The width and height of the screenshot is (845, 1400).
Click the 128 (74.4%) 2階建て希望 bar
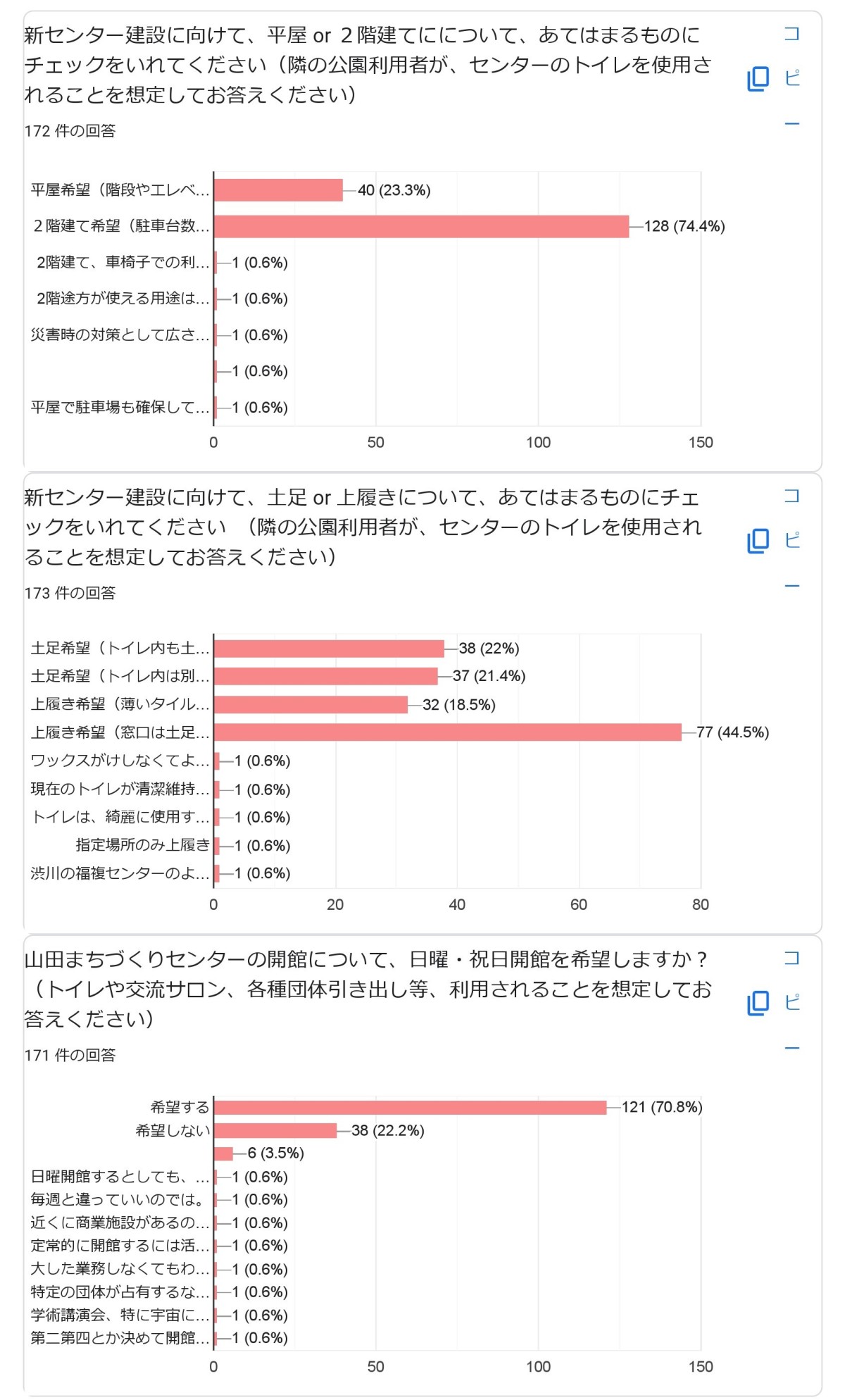tap(421, 227)
